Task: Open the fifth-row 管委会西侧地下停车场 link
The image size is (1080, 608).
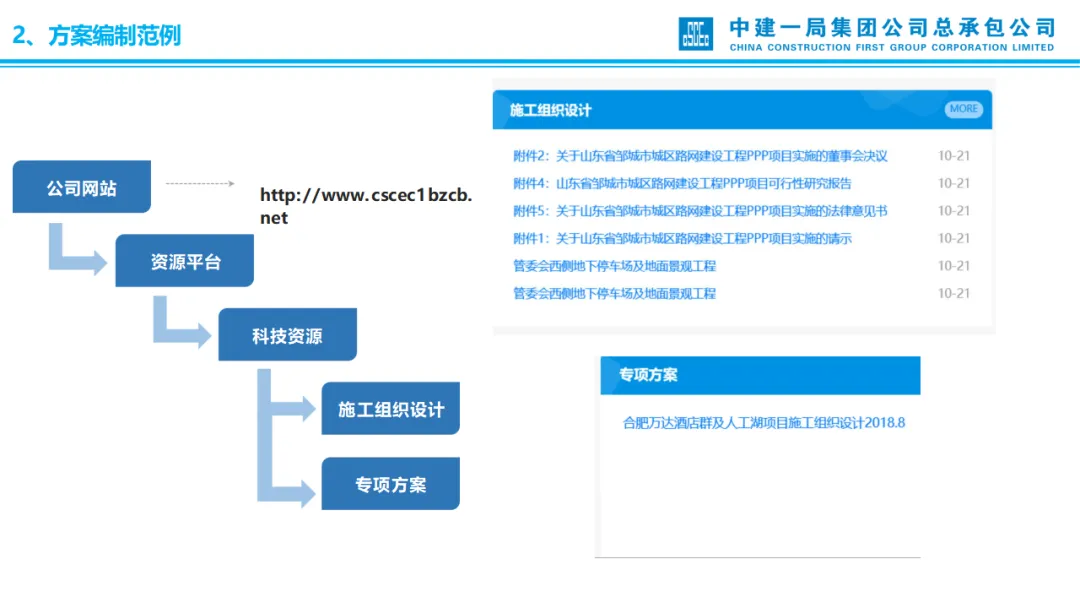Action: [x=614, y=266]
